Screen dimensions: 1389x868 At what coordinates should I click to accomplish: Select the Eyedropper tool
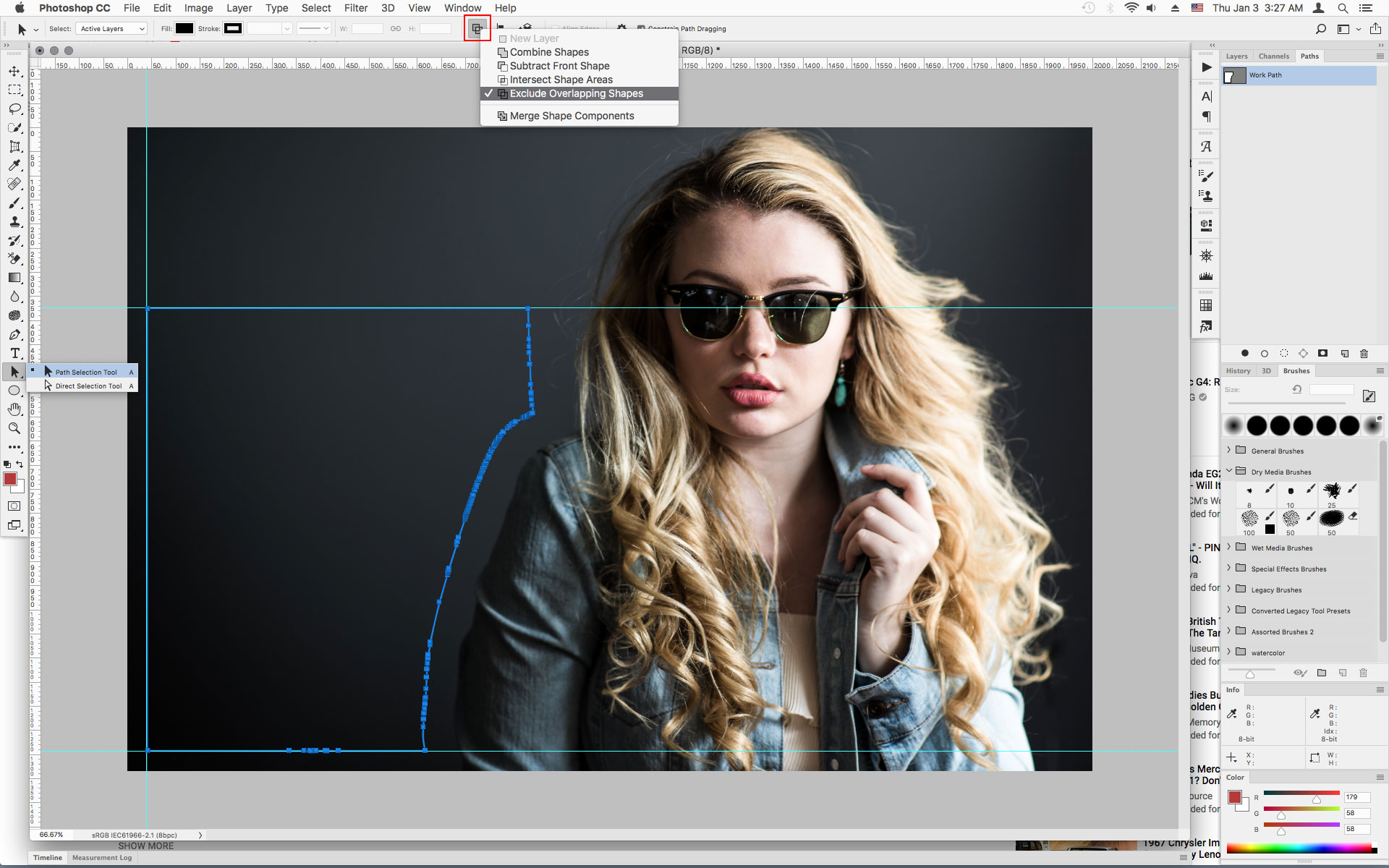[14, 163]
